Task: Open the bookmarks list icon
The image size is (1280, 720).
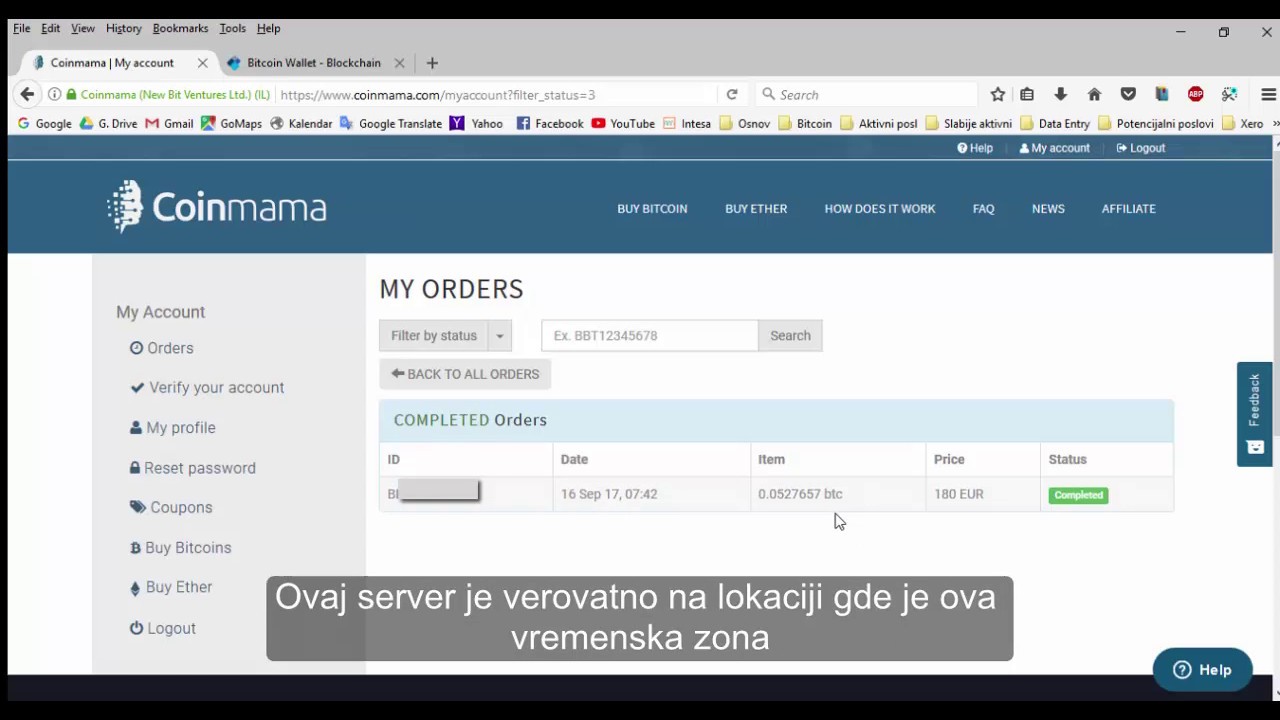Action: coord(1027,94)
